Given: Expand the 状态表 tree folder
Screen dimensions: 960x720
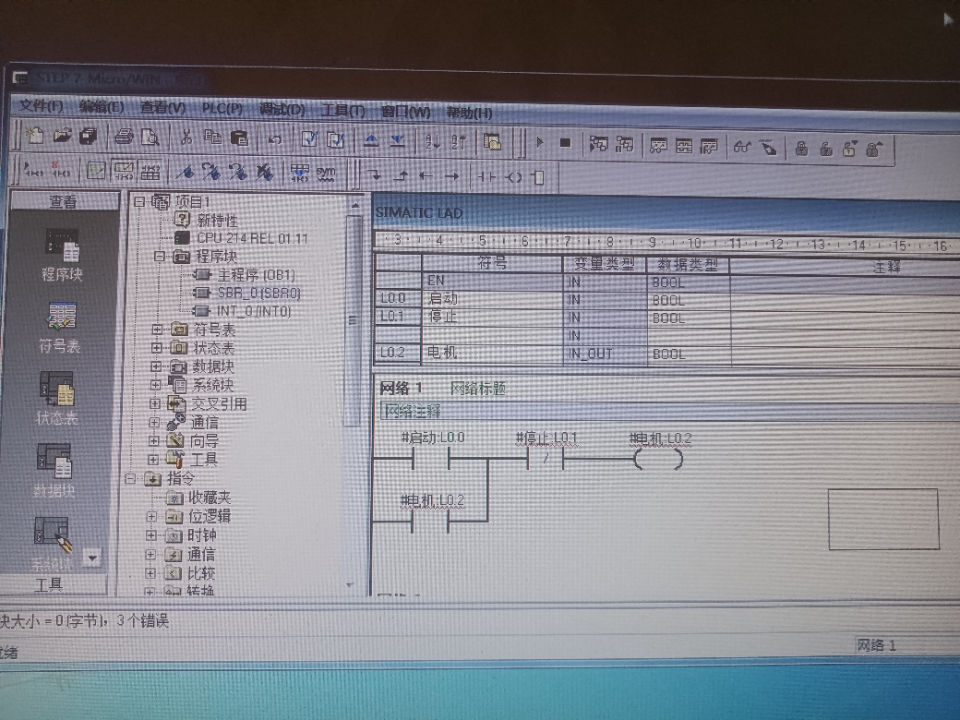Looking at the screenshot, I should (x=157, y=348).
